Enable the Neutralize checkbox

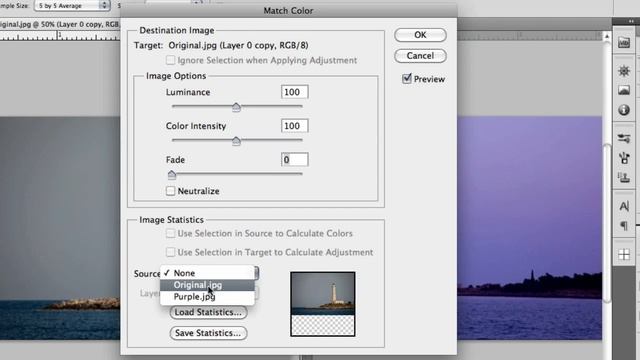tap(170, 191)
